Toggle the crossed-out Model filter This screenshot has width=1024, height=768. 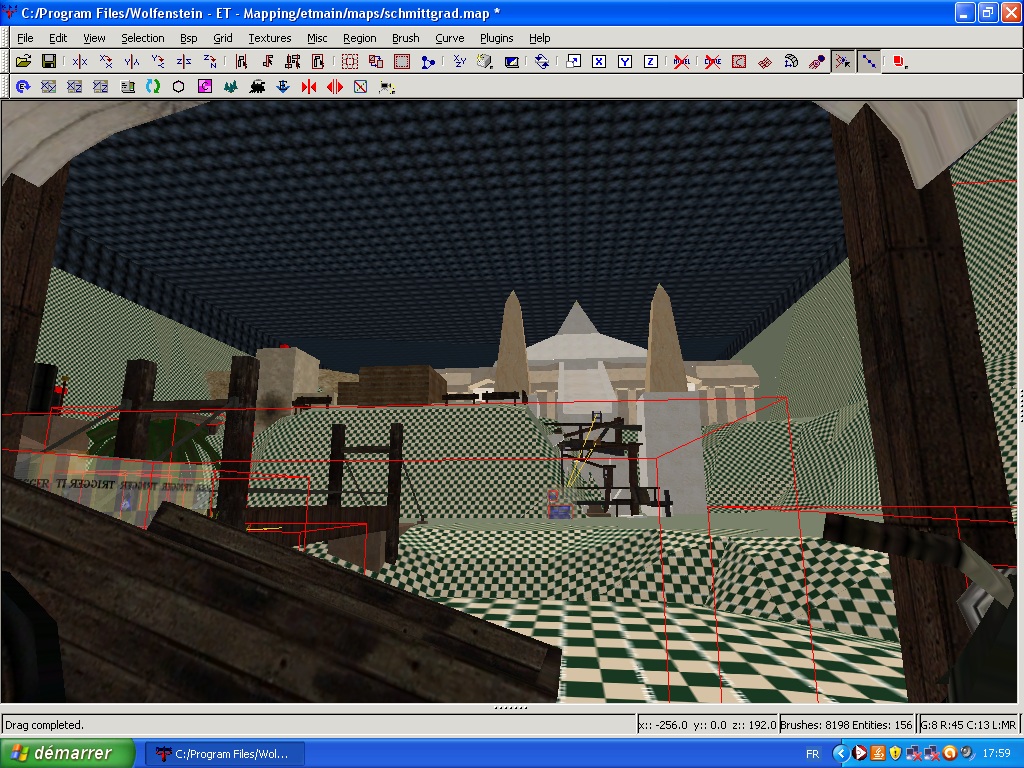coord(682,61)
